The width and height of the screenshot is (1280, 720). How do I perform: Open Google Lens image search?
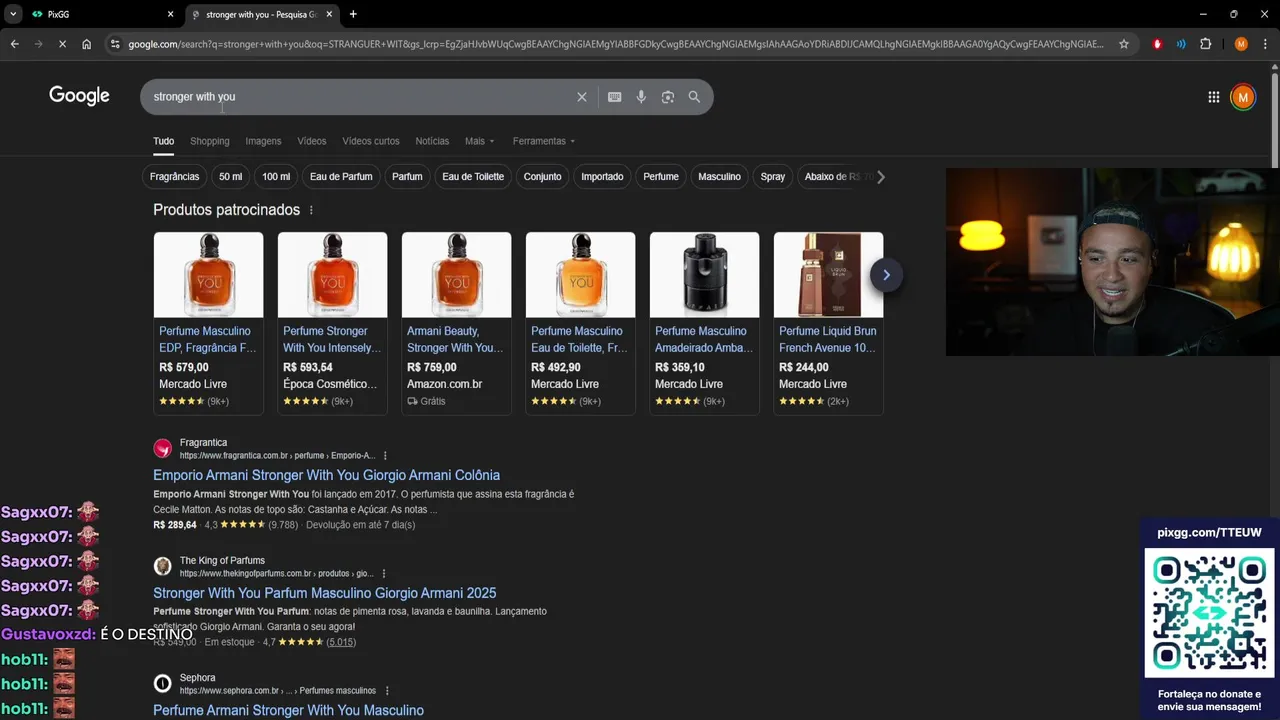pos(668,97)
